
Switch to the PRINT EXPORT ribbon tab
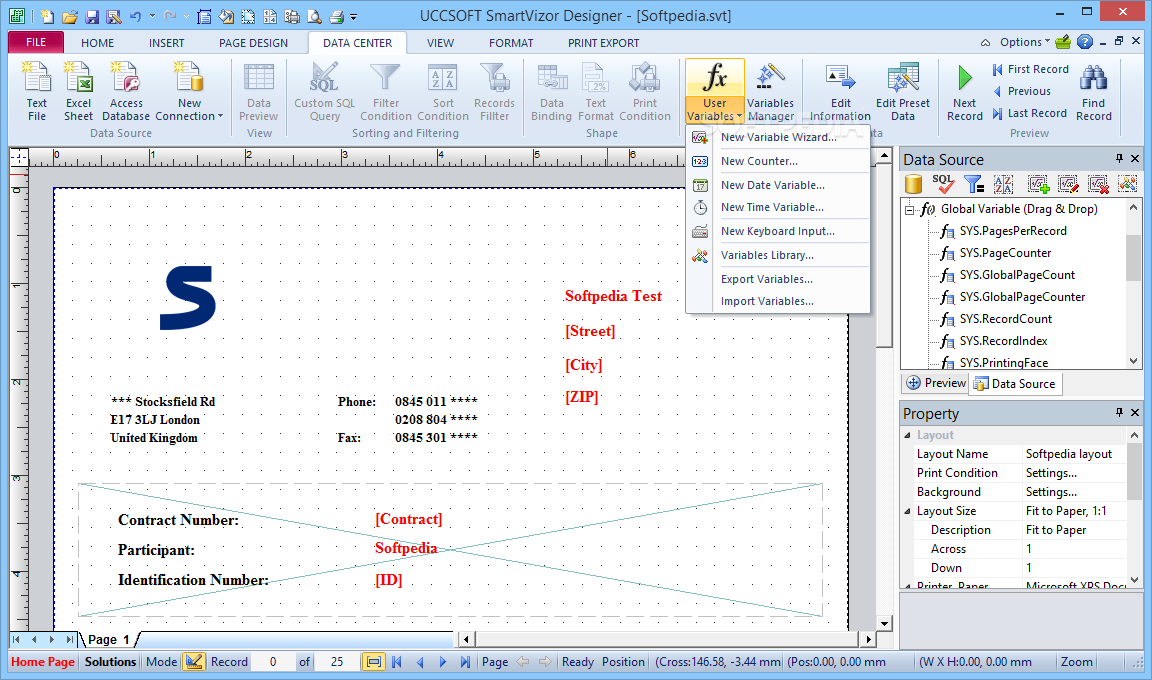click(603, 43)
